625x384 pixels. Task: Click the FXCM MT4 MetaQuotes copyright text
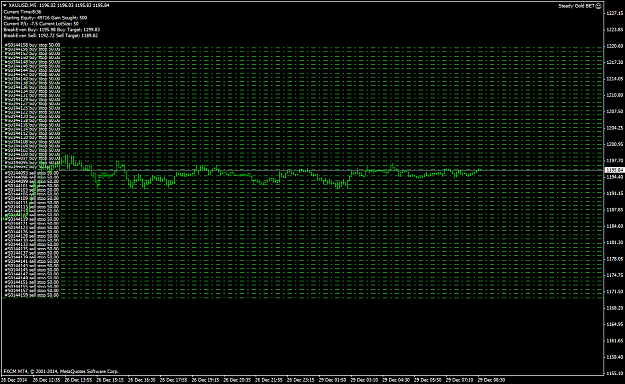click(61, 371)
